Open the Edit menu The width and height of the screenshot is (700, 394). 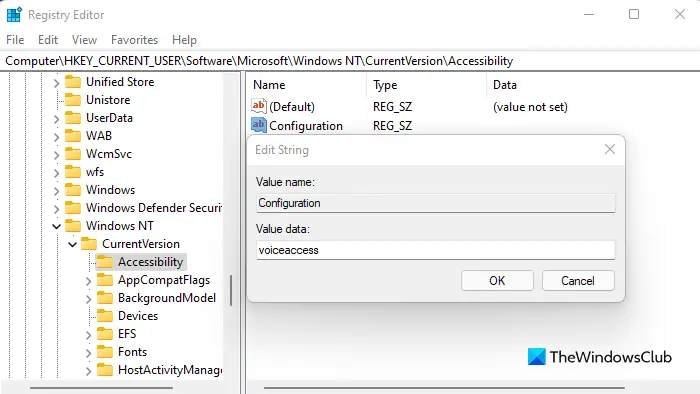tap(48, 40)
